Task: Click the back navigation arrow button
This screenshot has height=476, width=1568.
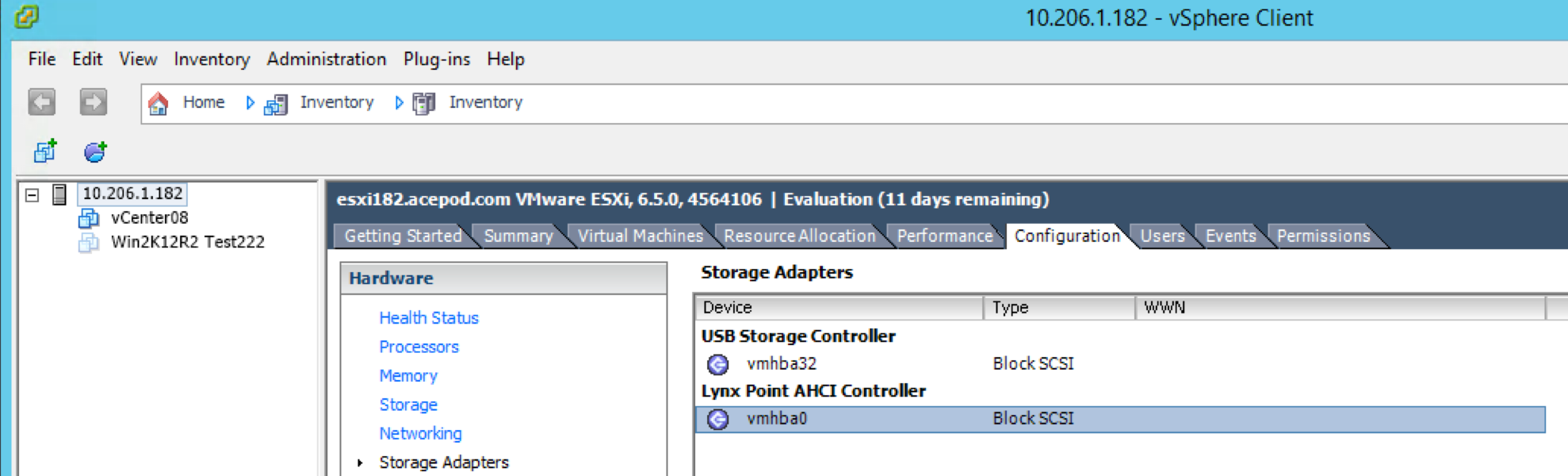Action: (x=42, y=102)
